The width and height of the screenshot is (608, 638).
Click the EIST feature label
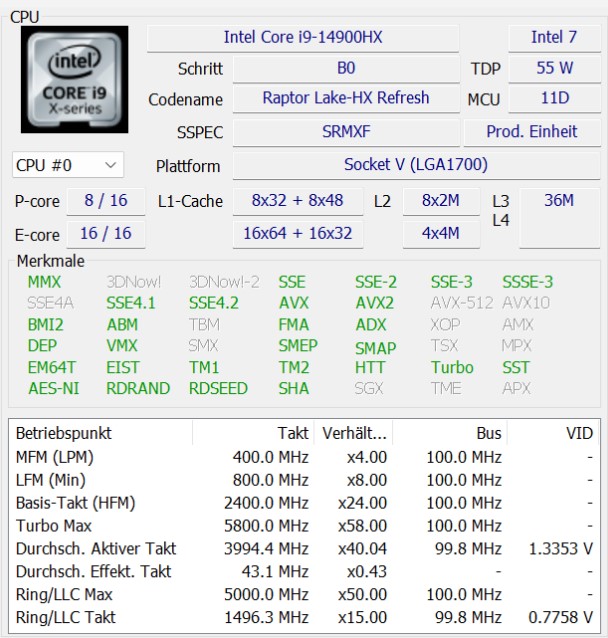(x=122, y=368)
